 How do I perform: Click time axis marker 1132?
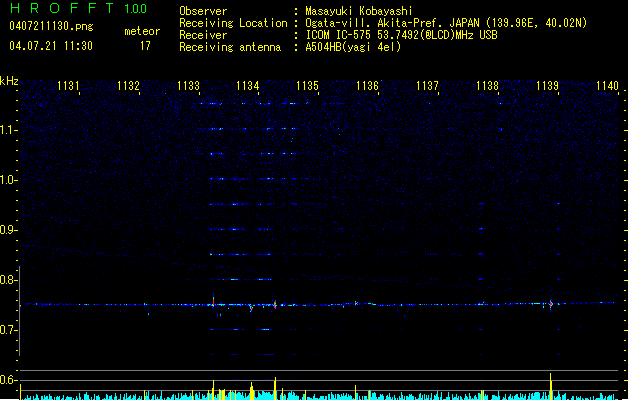pos(128,86)
